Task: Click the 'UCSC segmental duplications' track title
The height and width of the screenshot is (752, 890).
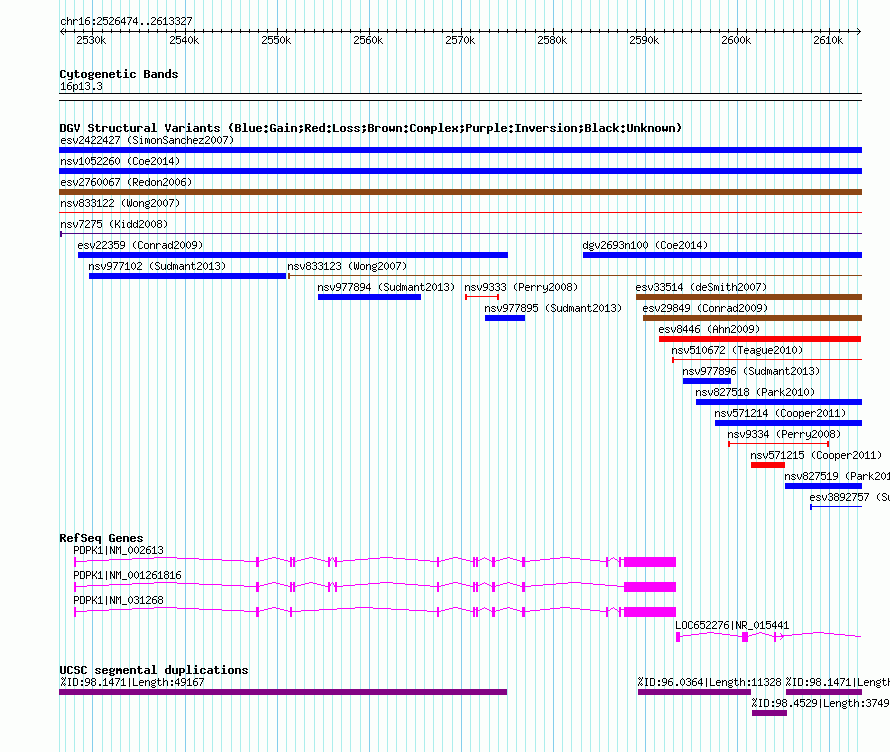Action: click(x=154, y=670)
